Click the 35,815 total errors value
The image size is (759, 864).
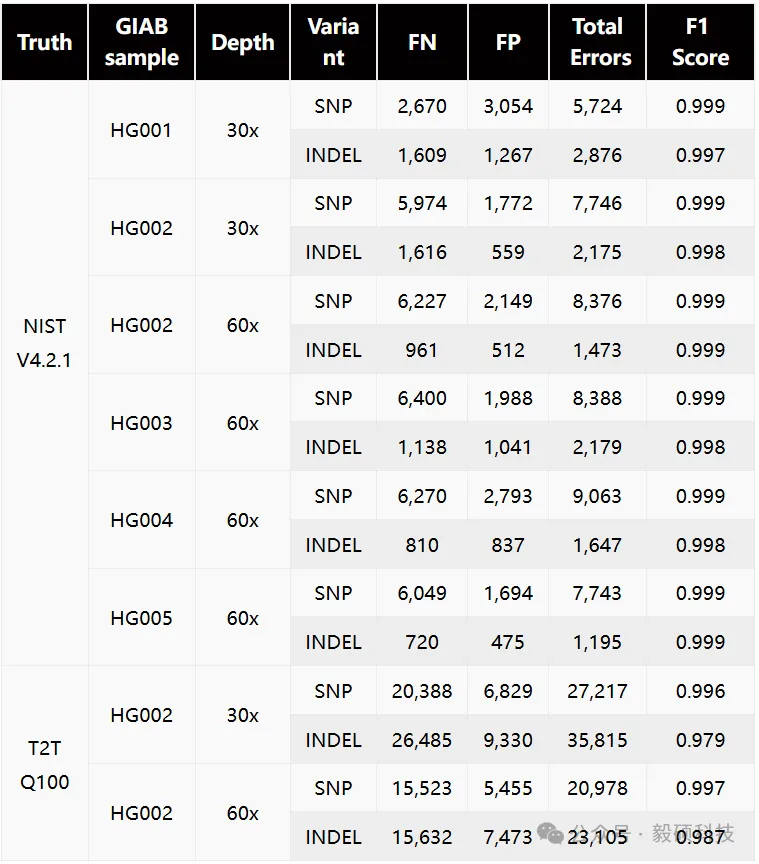597,740
